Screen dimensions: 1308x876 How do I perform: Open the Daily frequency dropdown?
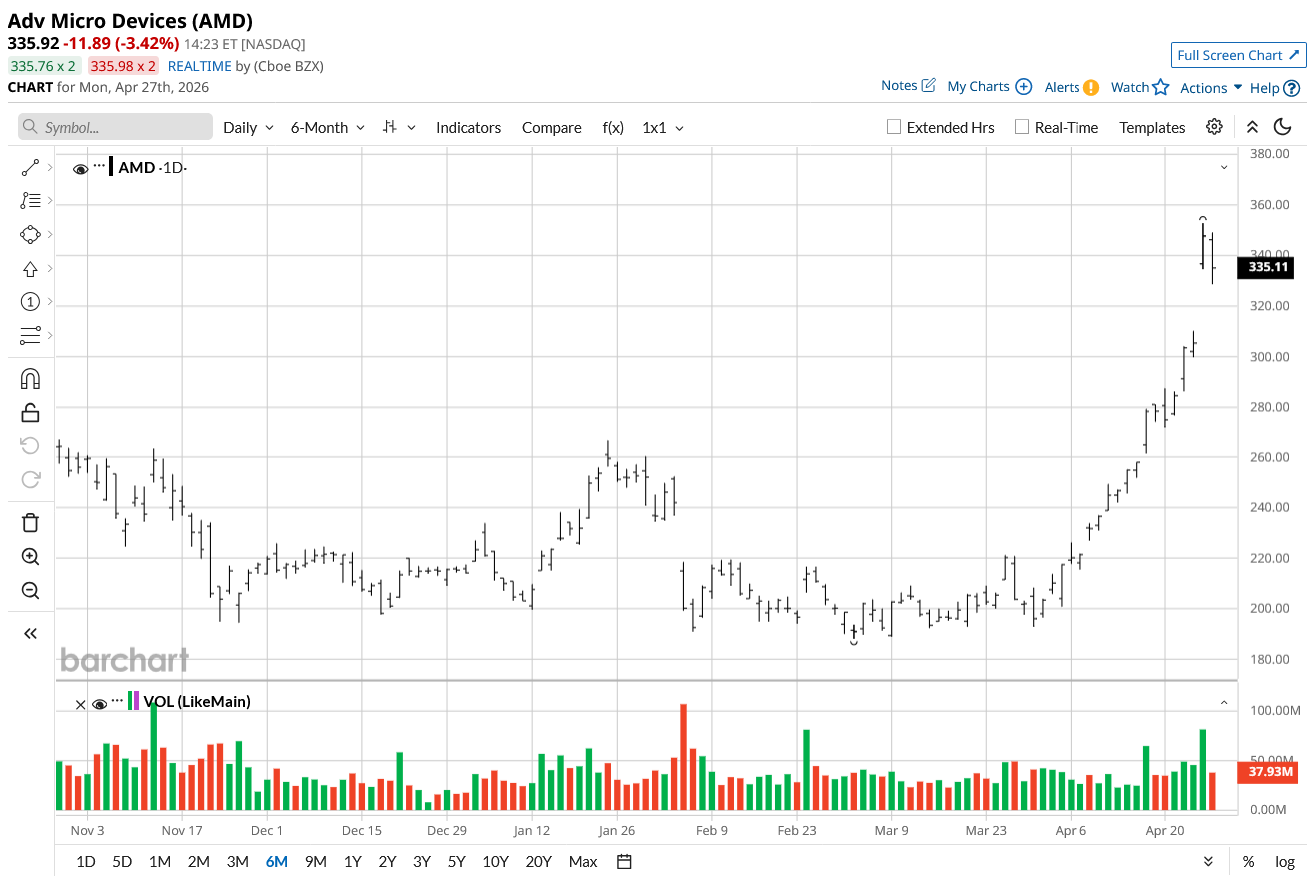pyautogui.click(x=248, y=127)
